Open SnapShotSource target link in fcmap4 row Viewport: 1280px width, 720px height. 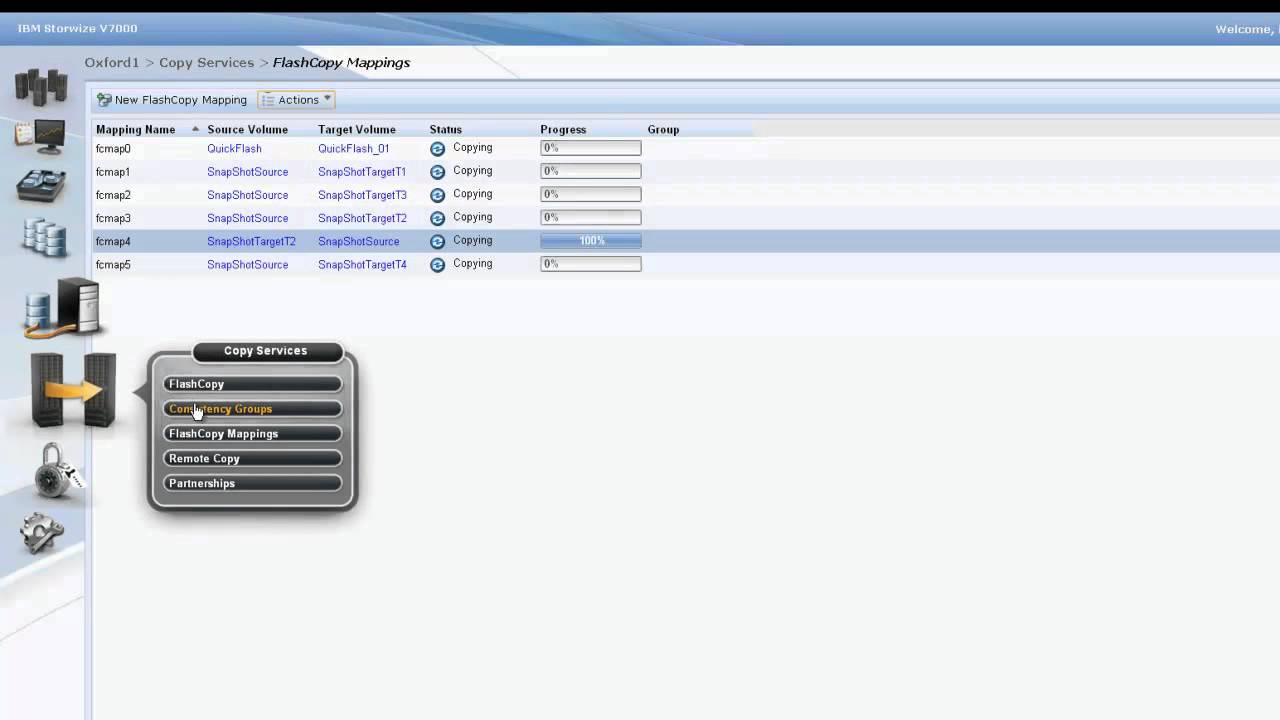(x=358, y=241)
